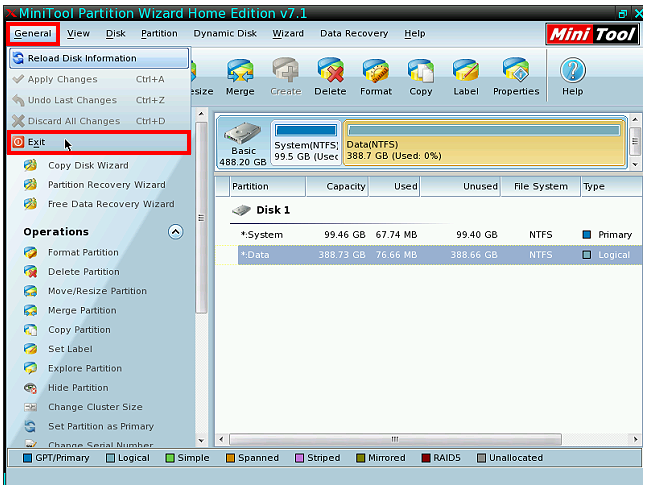Select the System(NTFS) partition block
This screenshot has width=654, height=493.
tap(306, 143)
